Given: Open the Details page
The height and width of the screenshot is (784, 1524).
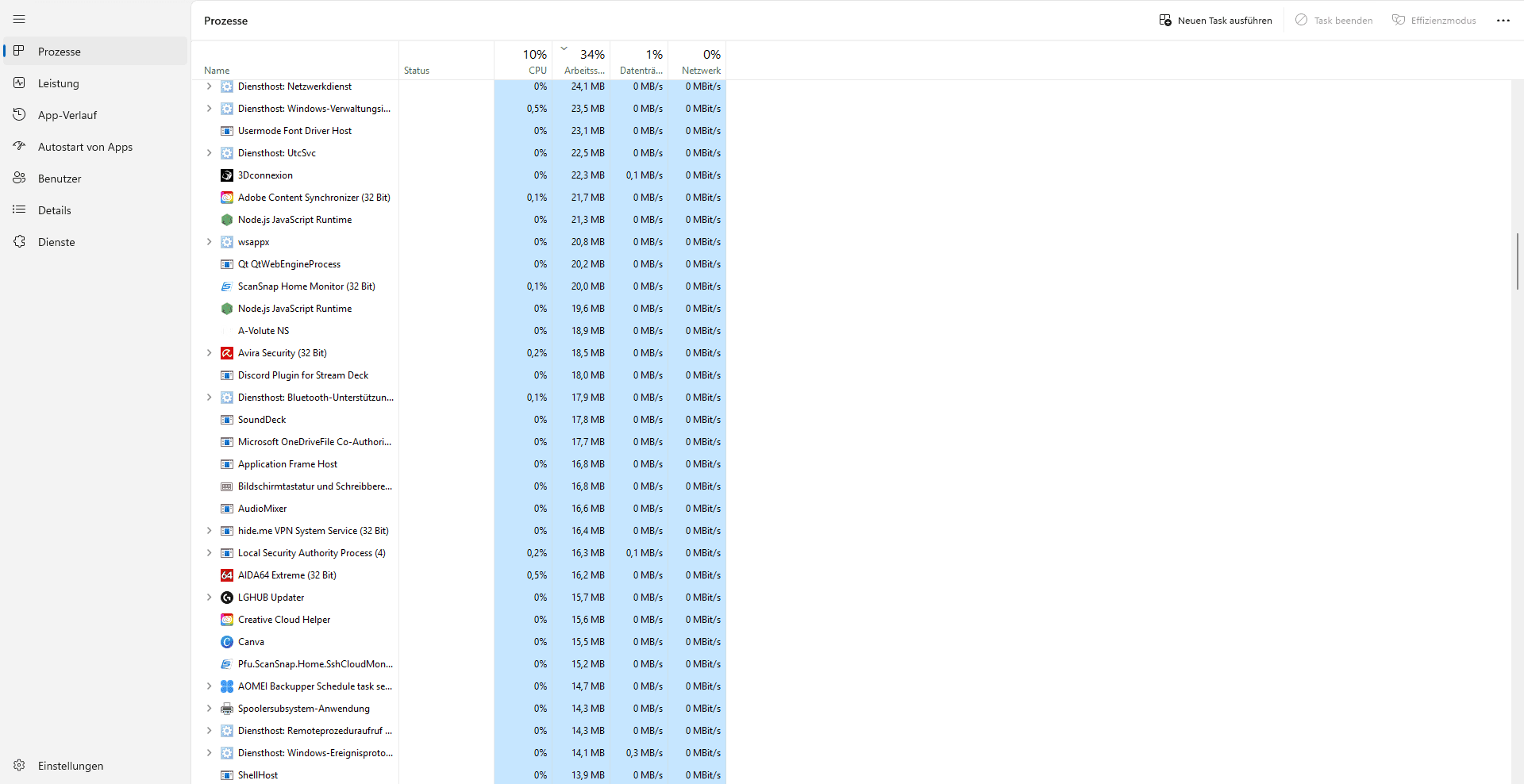Looking at the screenshot, I should tap(95, 210).
